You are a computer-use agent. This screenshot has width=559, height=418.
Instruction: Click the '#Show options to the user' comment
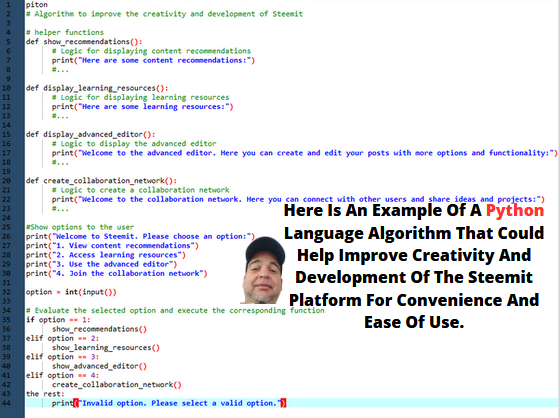tap(80, 227)
